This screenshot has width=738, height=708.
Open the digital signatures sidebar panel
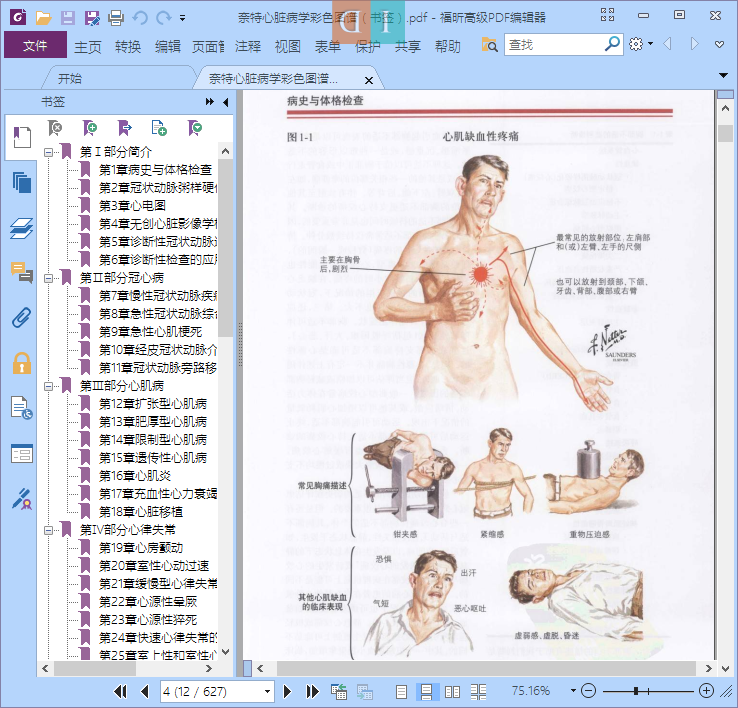pos(22,499)
